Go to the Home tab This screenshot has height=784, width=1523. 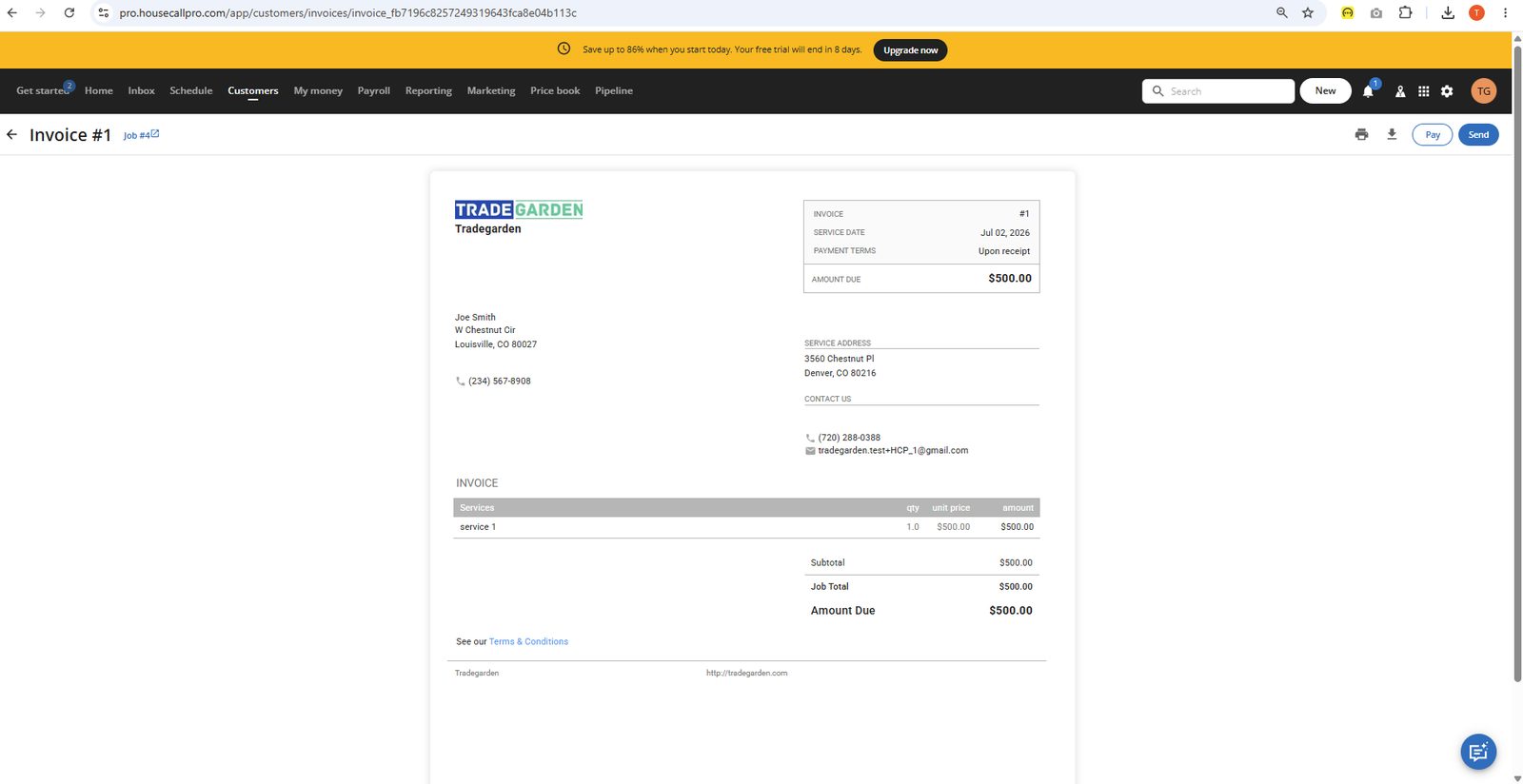pyautogui.click(x=99, y=90)
